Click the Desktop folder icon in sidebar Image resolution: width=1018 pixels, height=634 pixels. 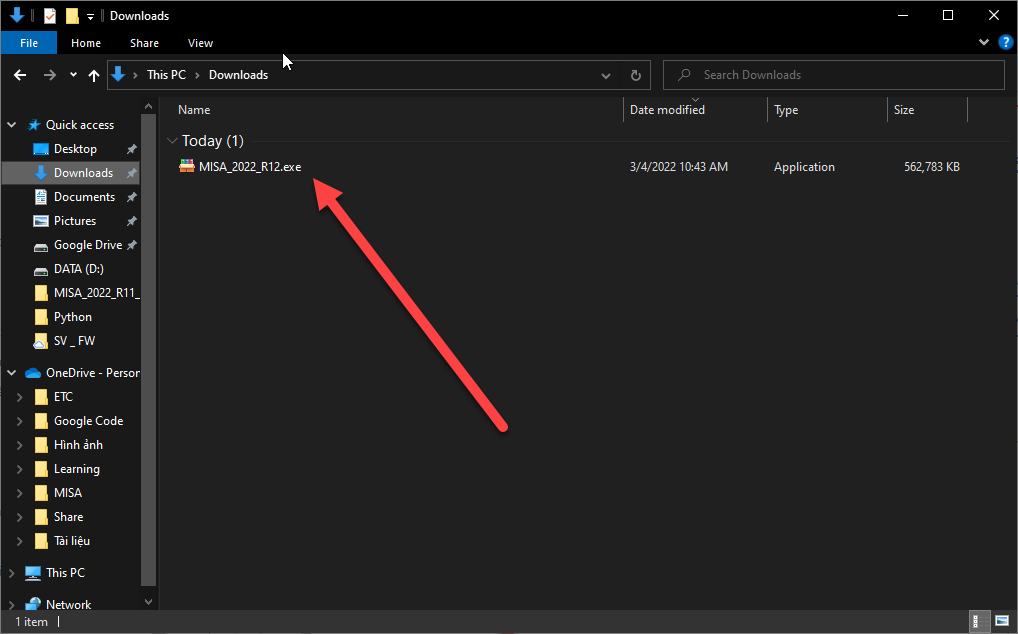tap(40, 149)
